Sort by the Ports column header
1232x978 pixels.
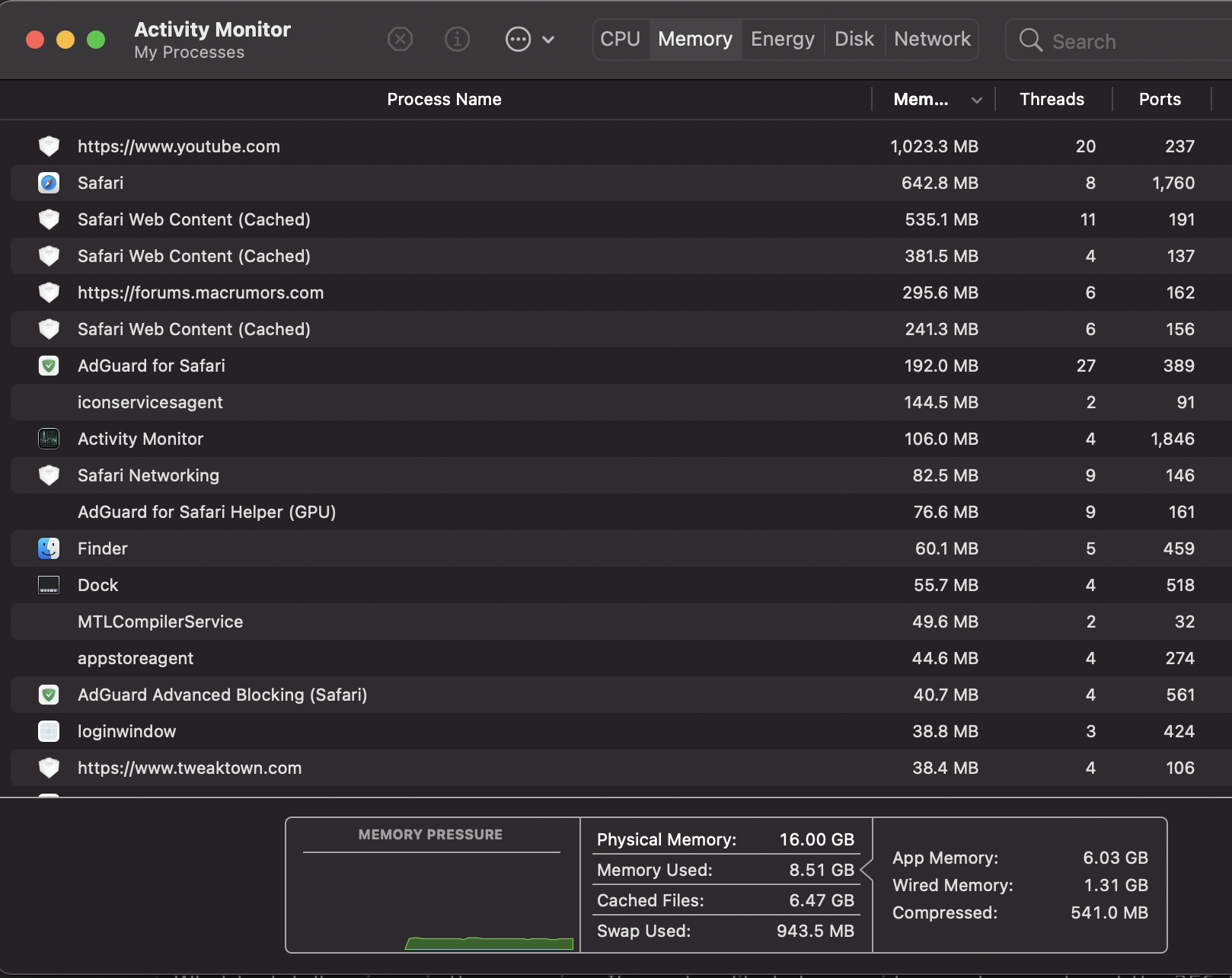click(1160, 99)
